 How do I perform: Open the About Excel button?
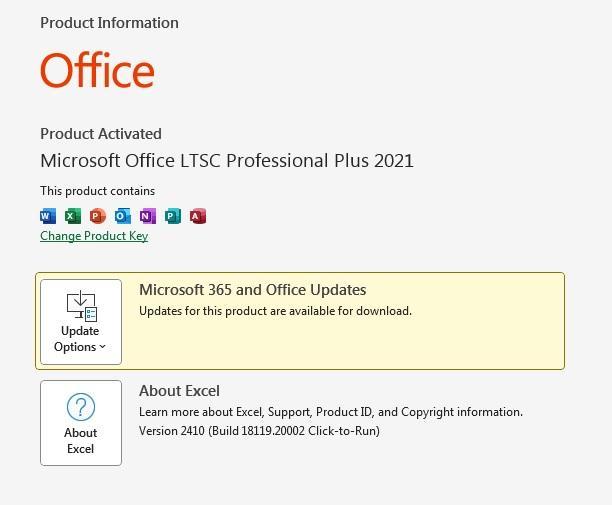pos(81,423)
